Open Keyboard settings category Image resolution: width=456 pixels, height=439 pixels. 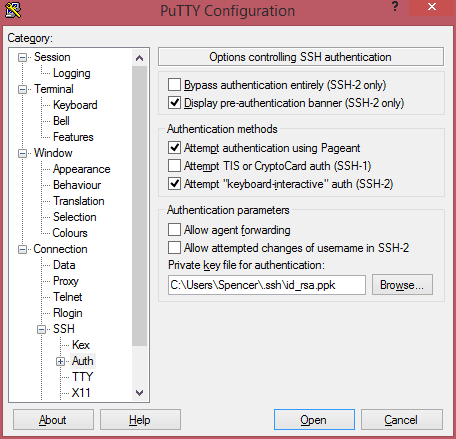pos(75,105)
